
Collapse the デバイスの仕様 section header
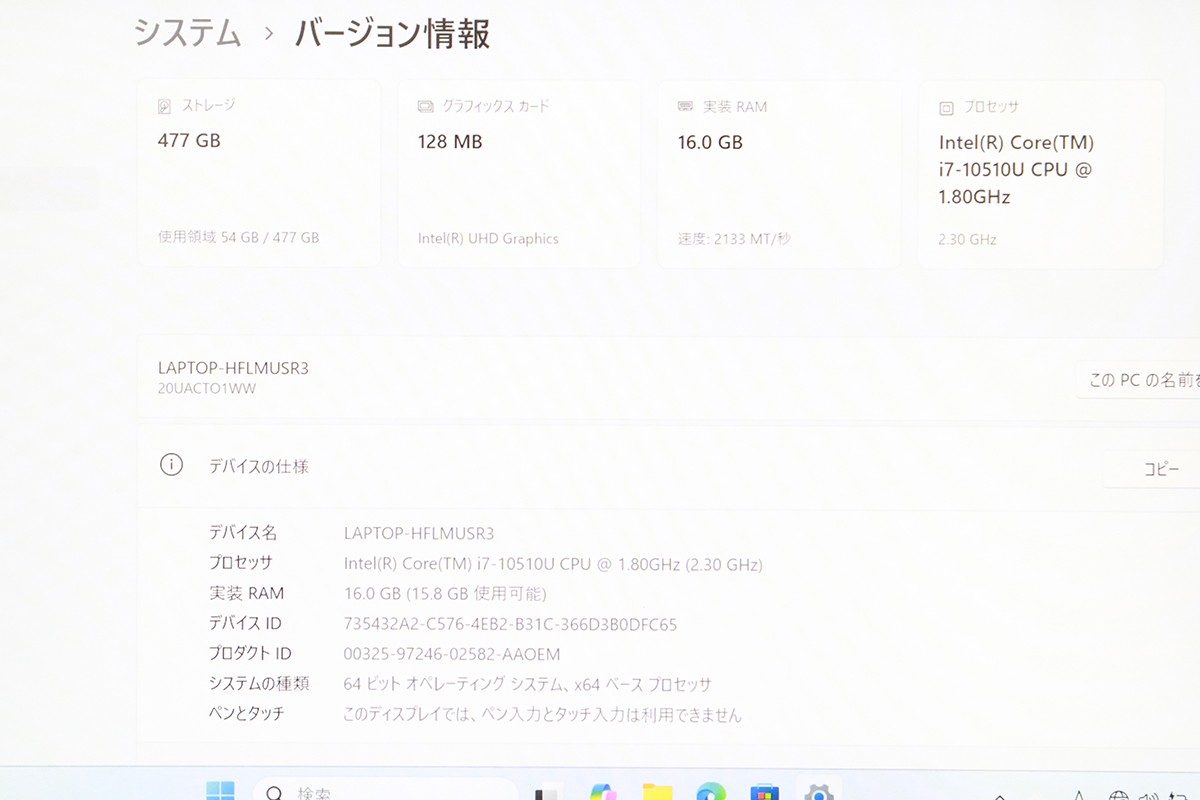pyautogui.click(x=668, y=467)
